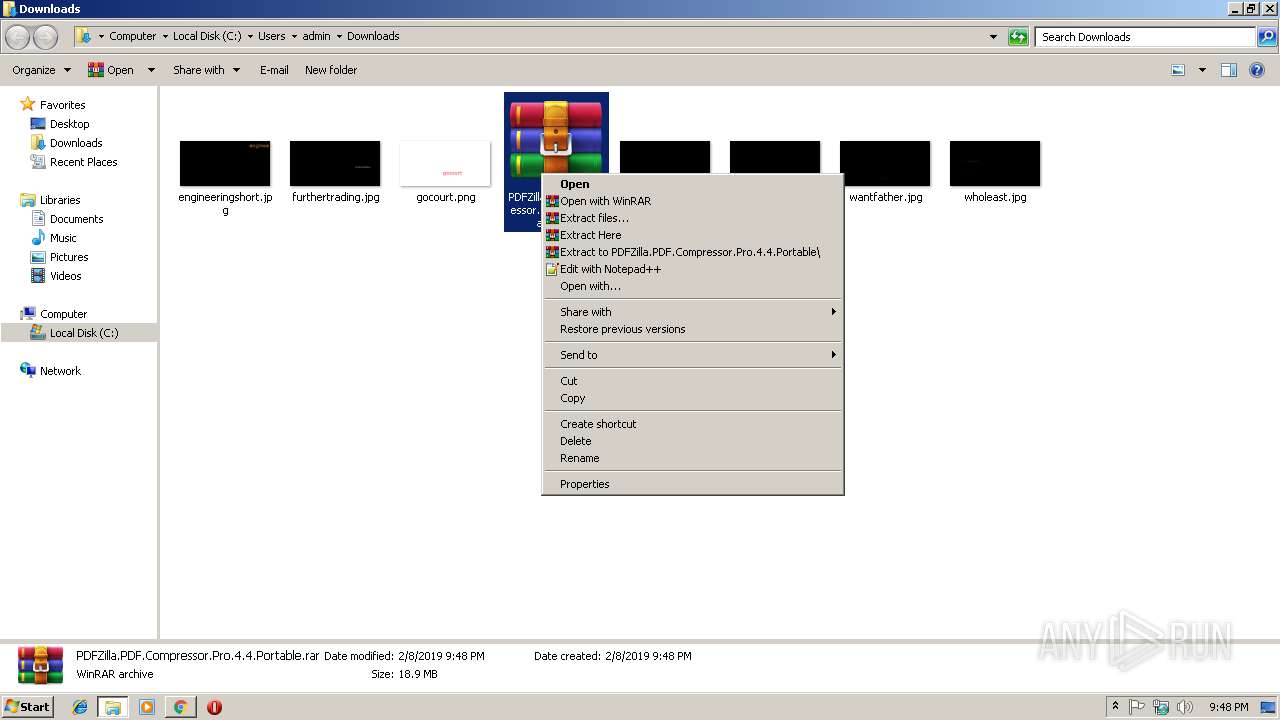The width and height of the screenshot is (1280, 720).
Task: Open Recent Places in Favorites
Action: pos(74,162)
